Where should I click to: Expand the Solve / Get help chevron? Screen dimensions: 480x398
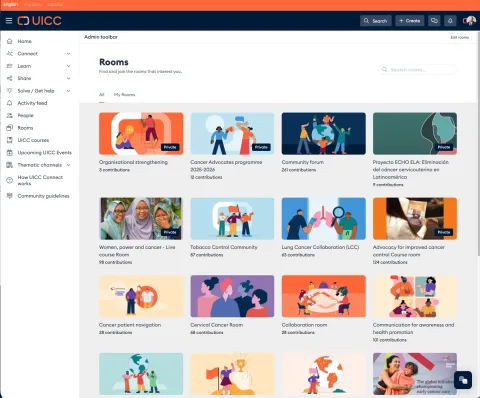(68, 91)
